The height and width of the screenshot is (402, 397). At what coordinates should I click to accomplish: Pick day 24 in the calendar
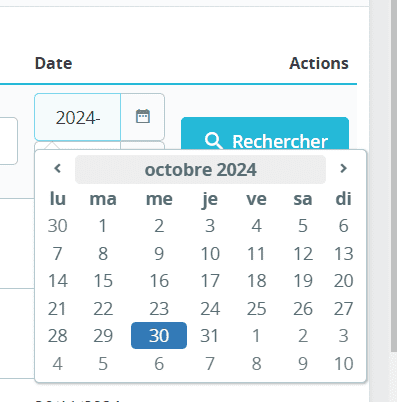210,309
